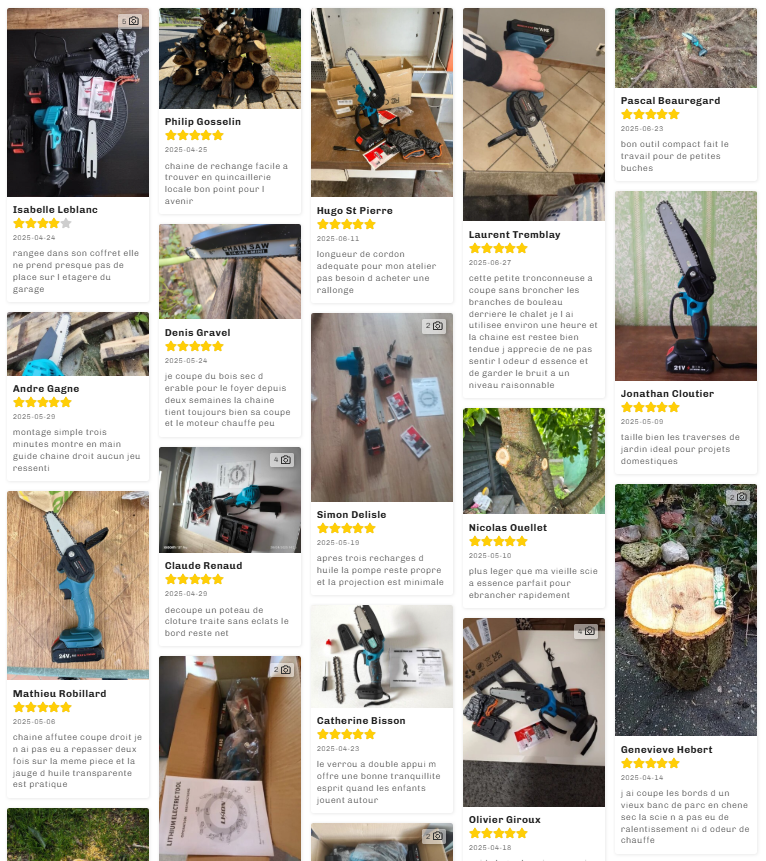View Philip Gosselin's firewood pile photo
The image size is (766, 861).
(x=230, y=58)
